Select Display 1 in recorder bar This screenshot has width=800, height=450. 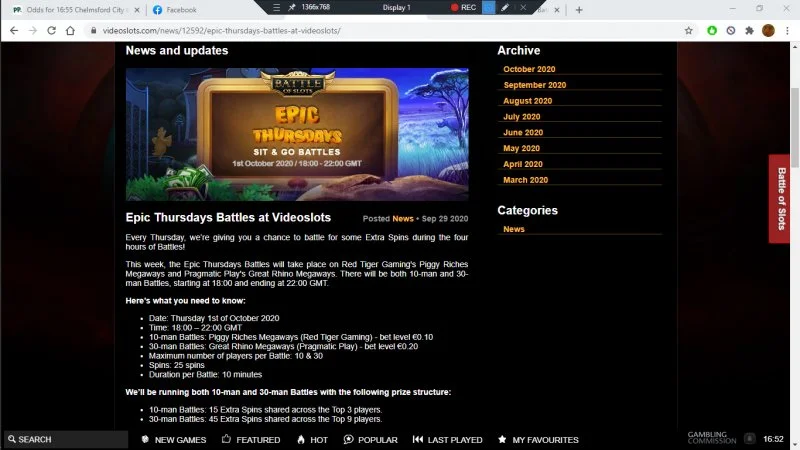[x=396, y=7]
